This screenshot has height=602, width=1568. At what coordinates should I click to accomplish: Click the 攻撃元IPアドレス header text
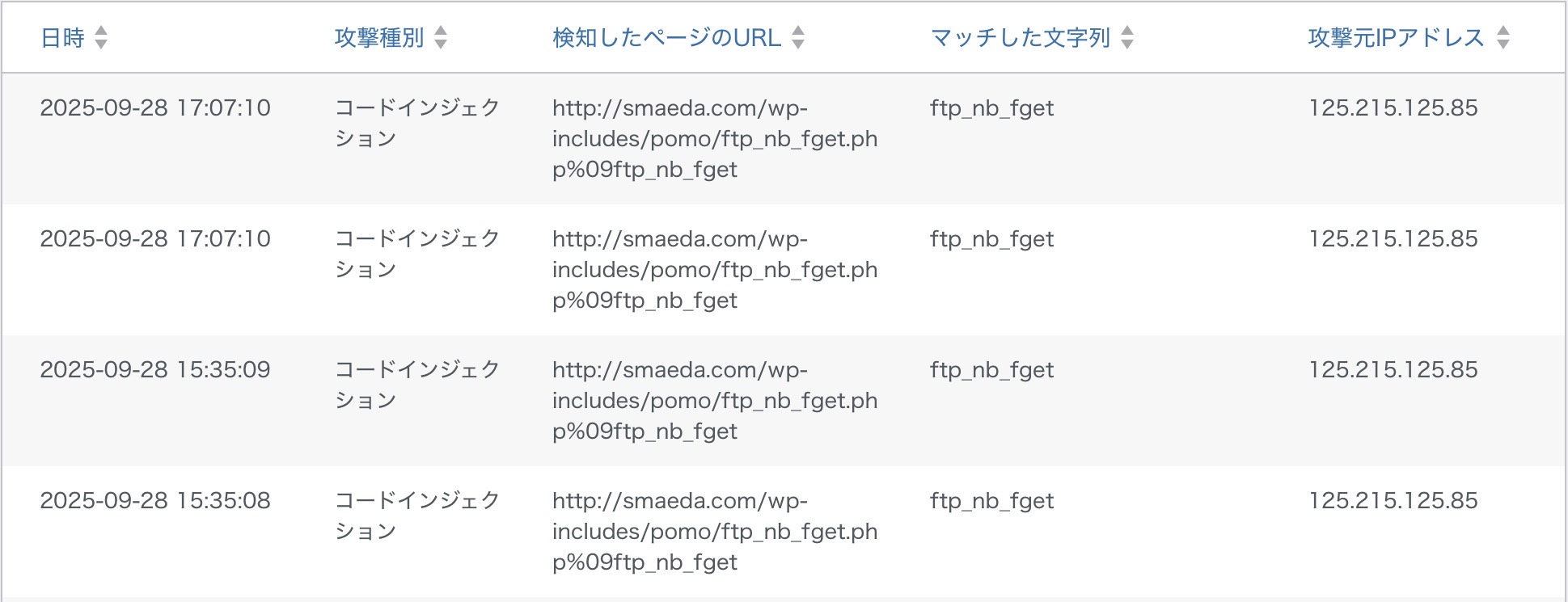point(1396,38)
